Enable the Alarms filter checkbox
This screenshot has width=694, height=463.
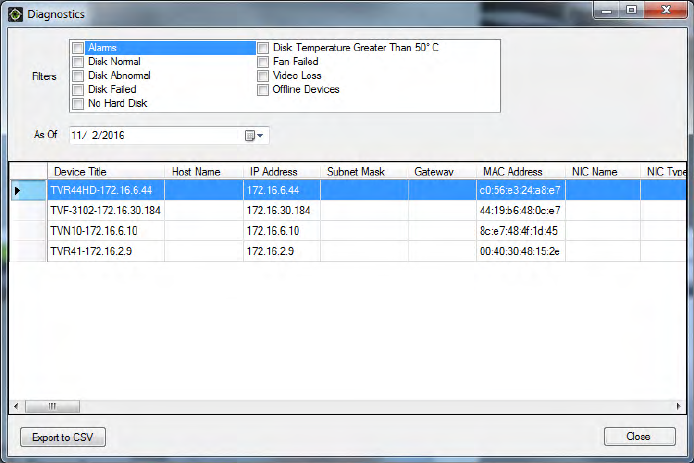(x=78, y=48)
